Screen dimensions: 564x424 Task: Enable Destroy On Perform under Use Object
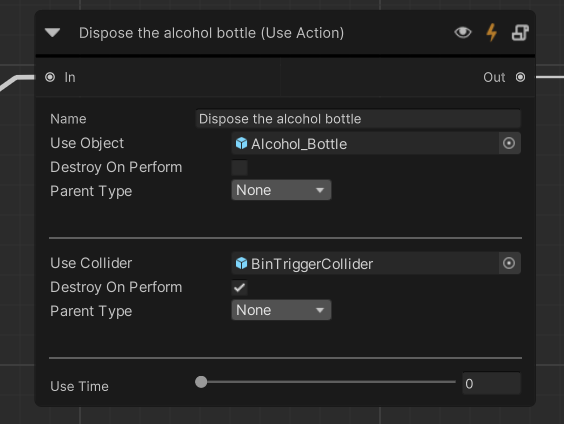pos(240,168)
